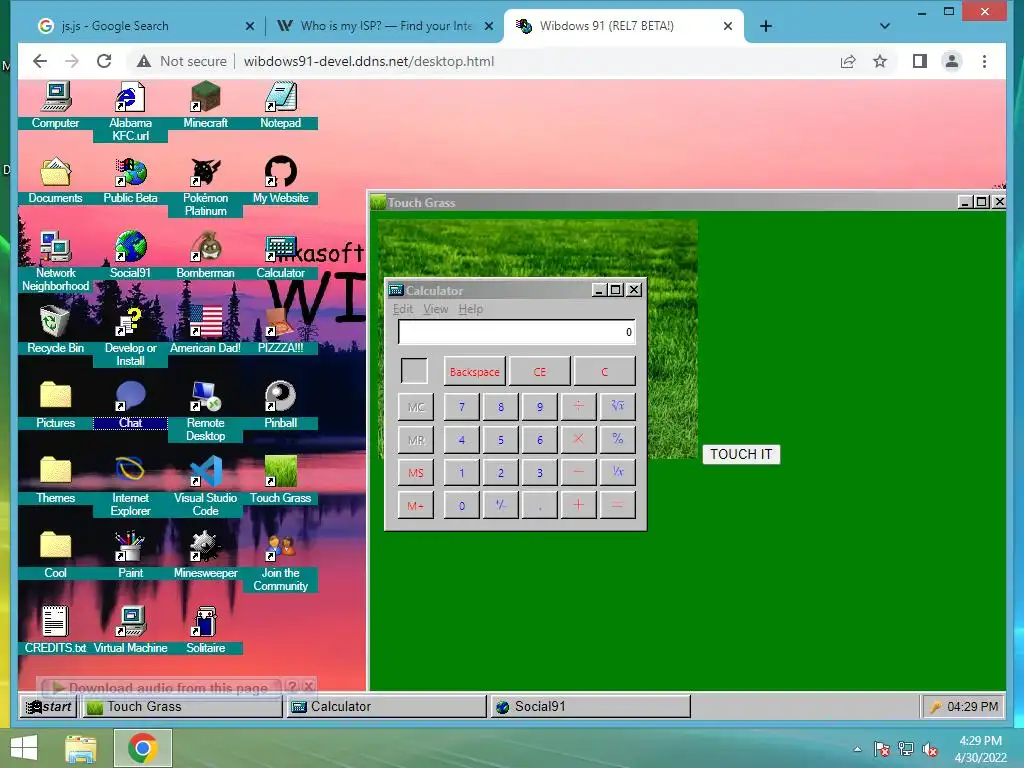Reload the page in Chrome
The width and height of the screenshot is (1024, 768).
point(104,61)
